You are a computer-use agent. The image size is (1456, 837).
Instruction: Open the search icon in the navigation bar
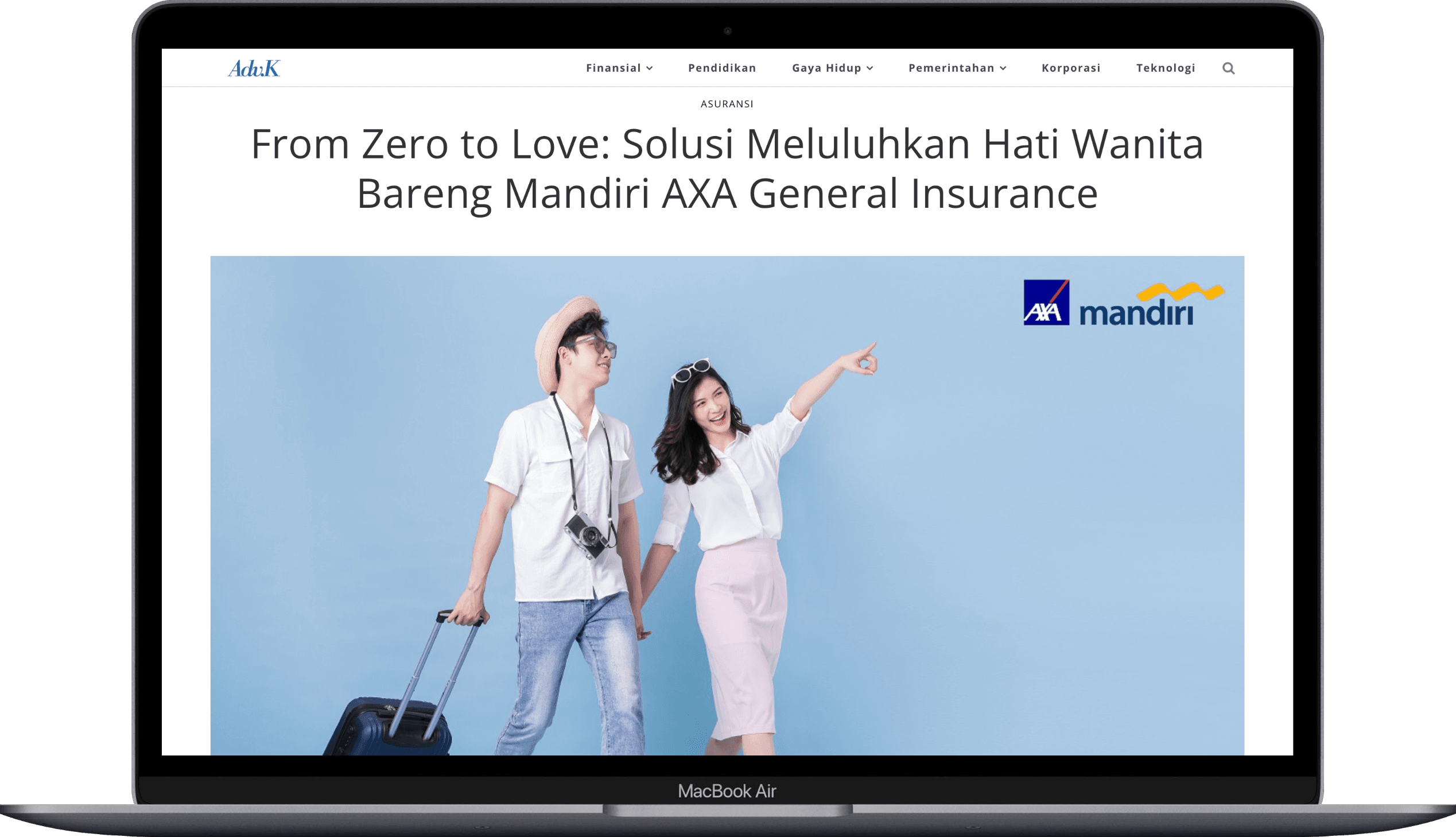[x=1230, y=68]
